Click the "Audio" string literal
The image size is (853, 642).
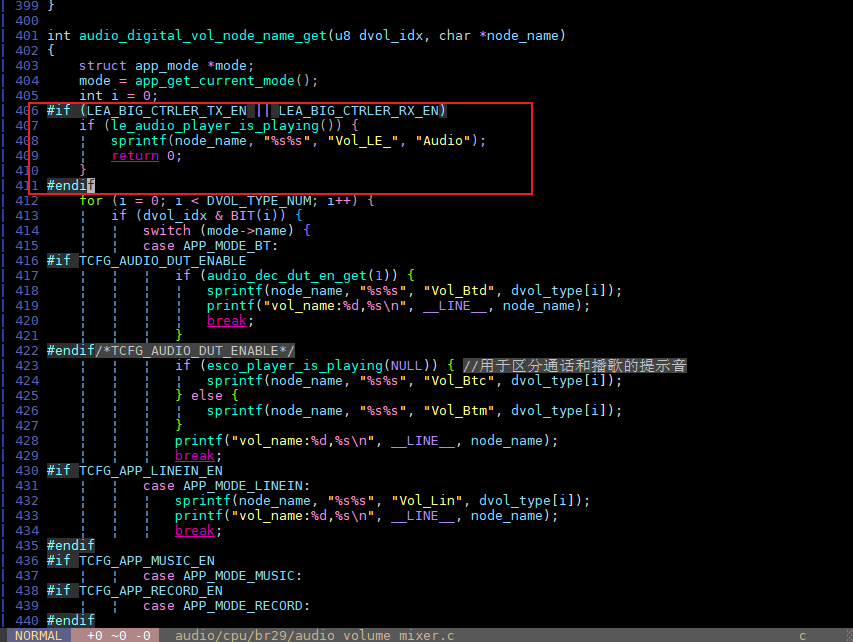coord(443,141)
